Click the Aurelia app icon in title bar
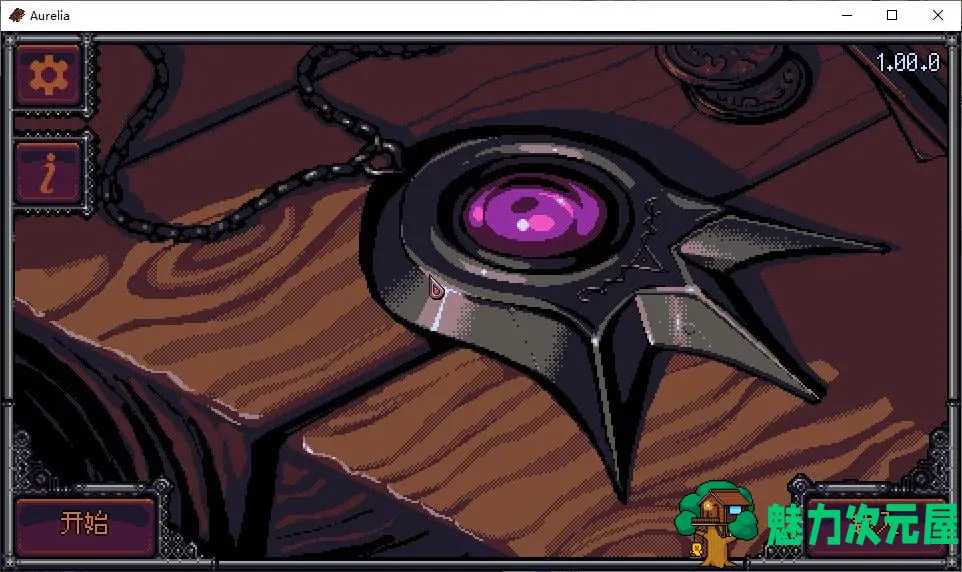 (17, 15)
